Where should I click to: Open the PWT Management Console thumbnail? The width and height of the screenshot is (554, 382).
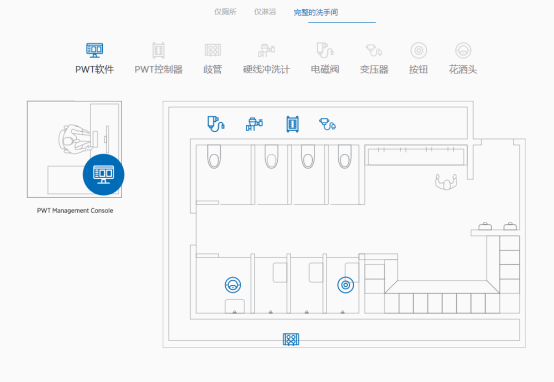[x=75, y=149]
